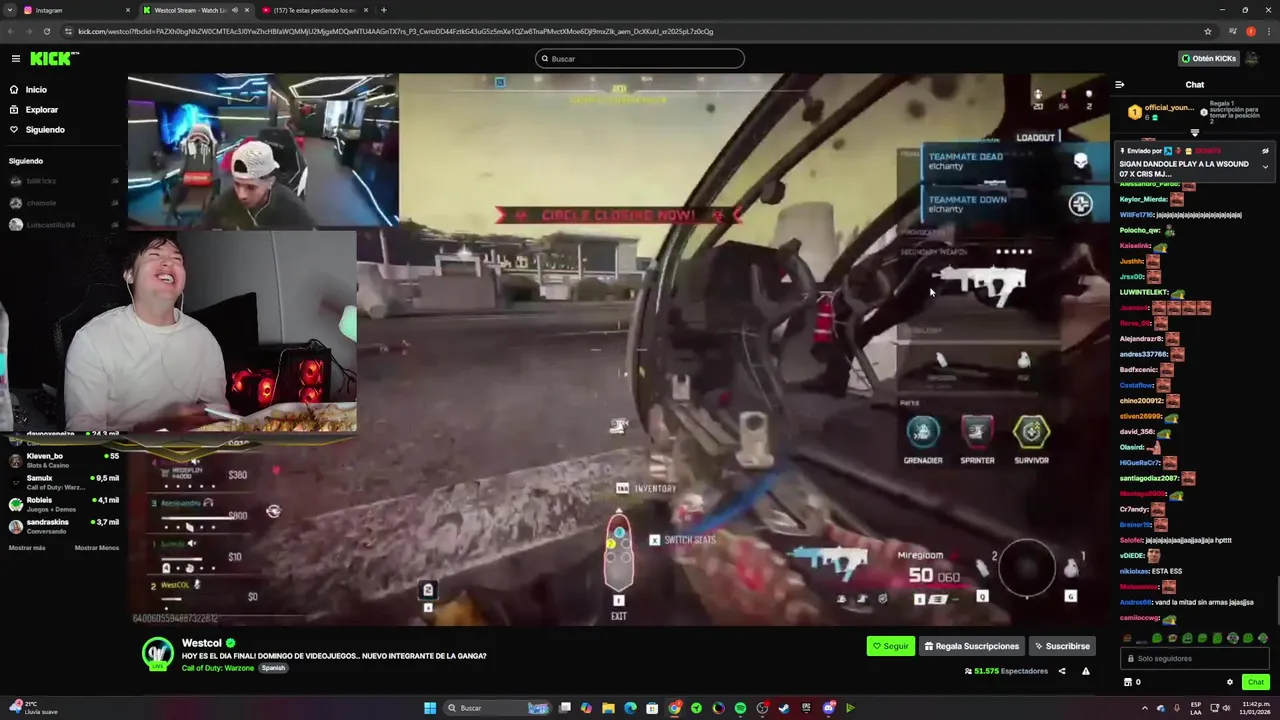Go back in browser history
This screenshot has height=720, width=1280.
(10, 31)
